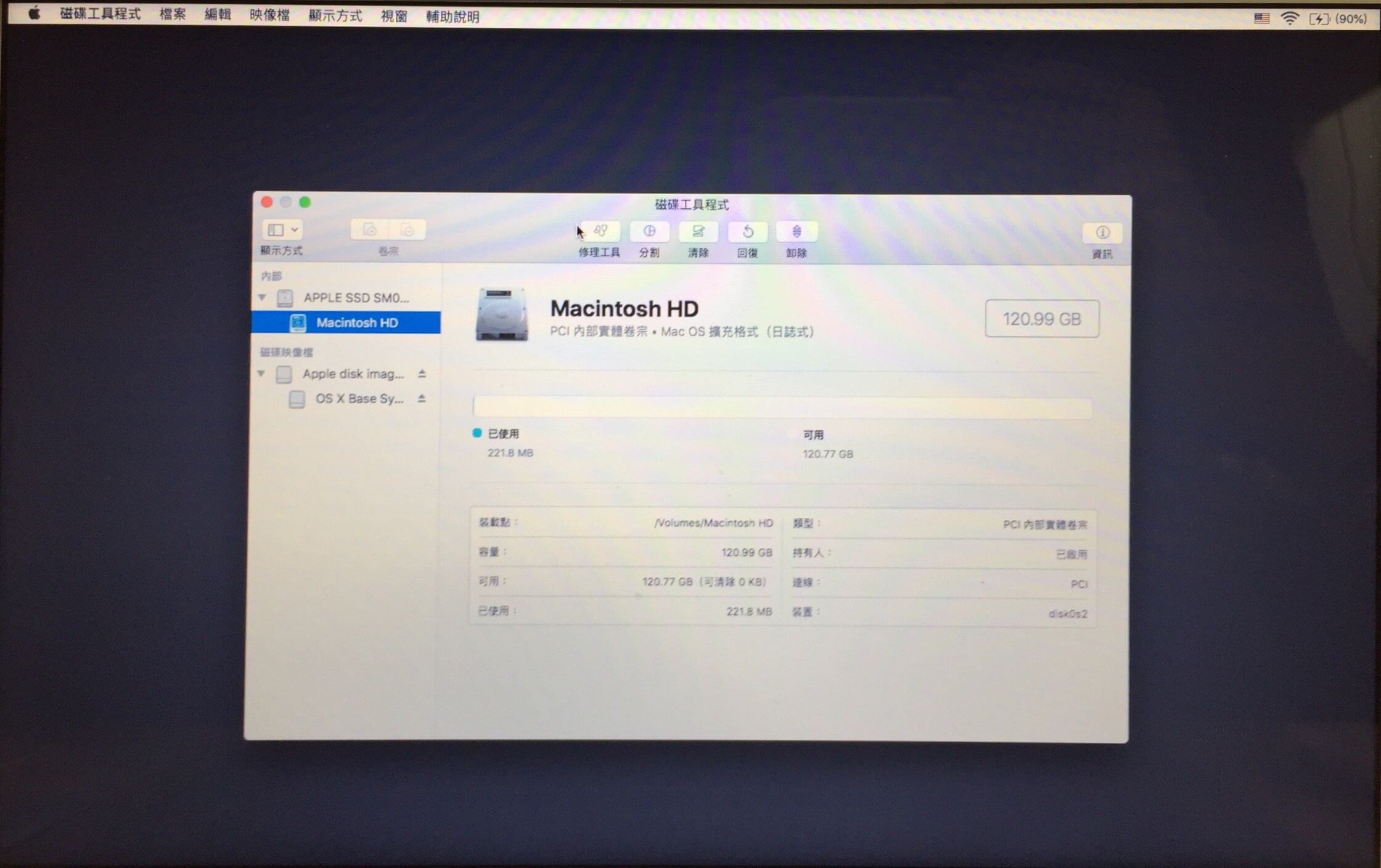Click the remove volume toolbar button
This screenshot has height=868, width=1381.
pos(408,230)
